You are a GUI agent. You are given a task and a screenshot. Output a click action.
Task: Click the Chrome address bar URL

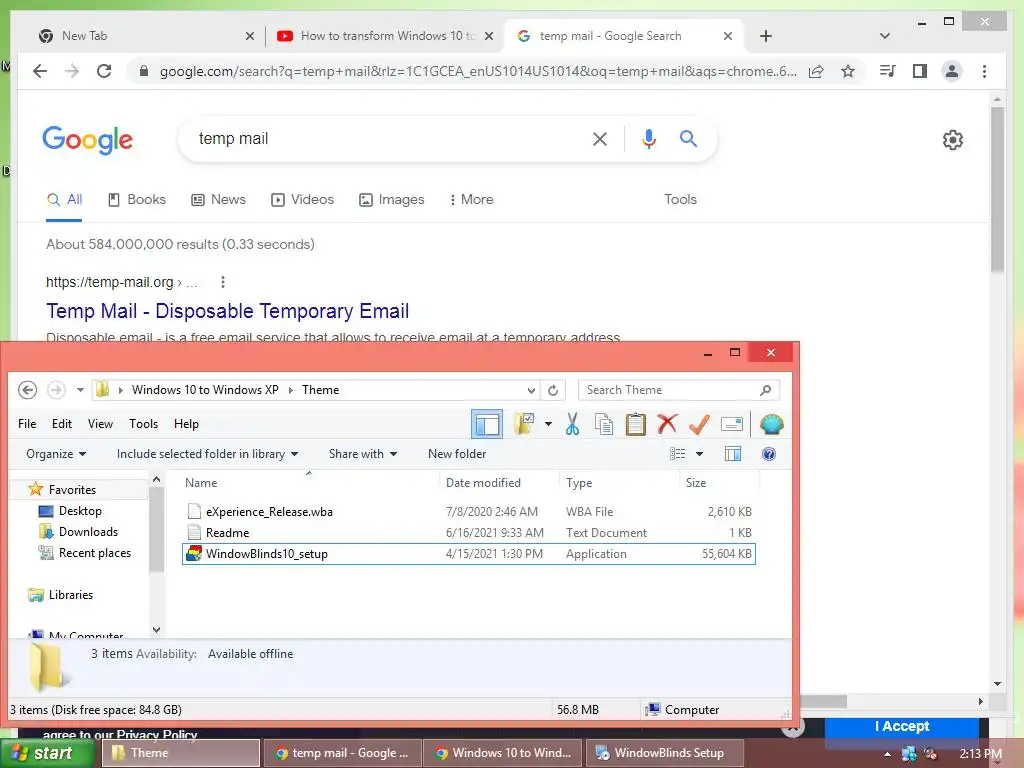[x=477, y=71]
